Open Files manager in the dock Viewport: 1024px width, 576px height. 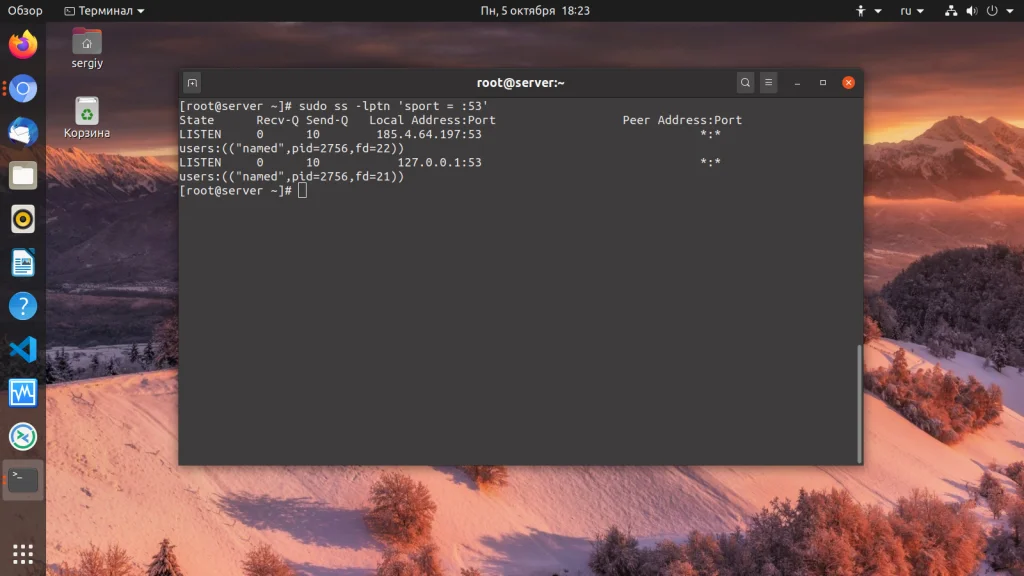[23, 176]
